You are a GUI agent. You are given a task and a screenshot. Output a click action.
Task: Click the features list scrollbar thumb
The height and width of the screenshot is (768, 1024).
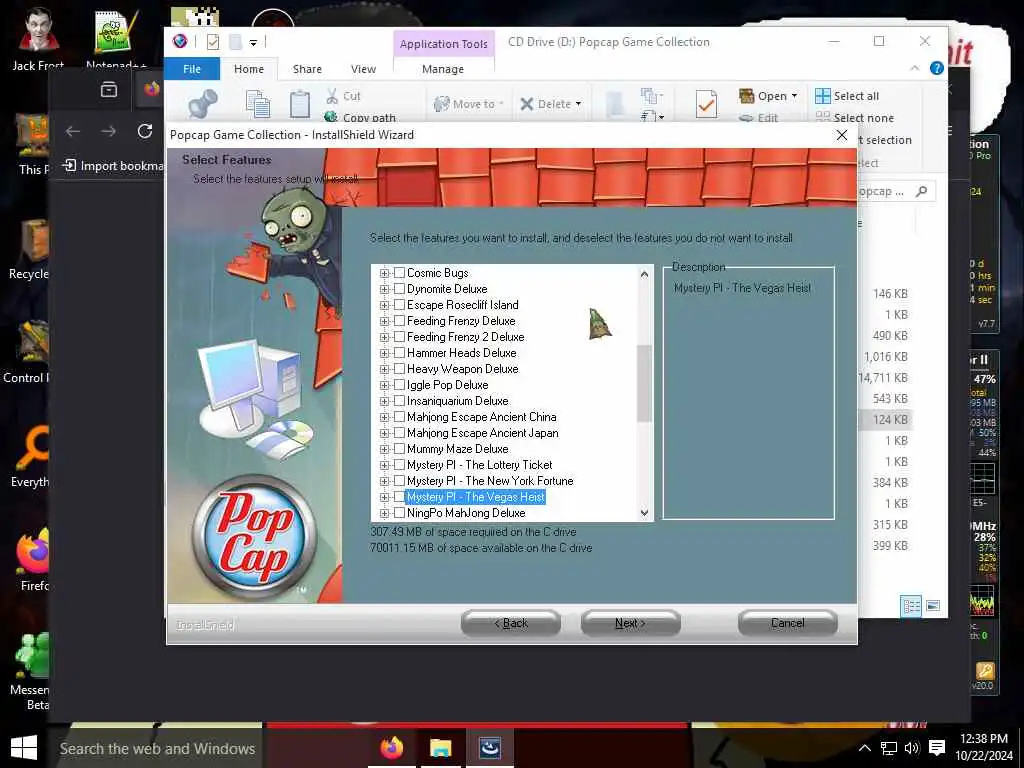[645, 383]
